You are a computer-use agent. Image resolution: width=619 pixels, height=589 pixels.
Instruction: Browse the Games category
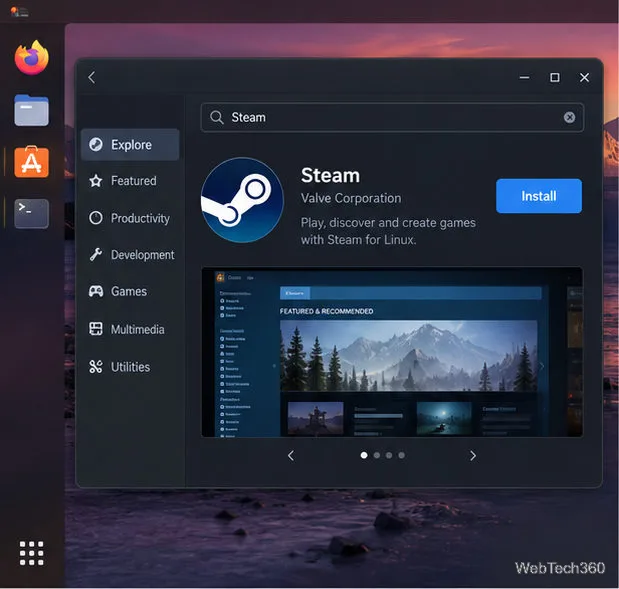[x=130, y=291]
